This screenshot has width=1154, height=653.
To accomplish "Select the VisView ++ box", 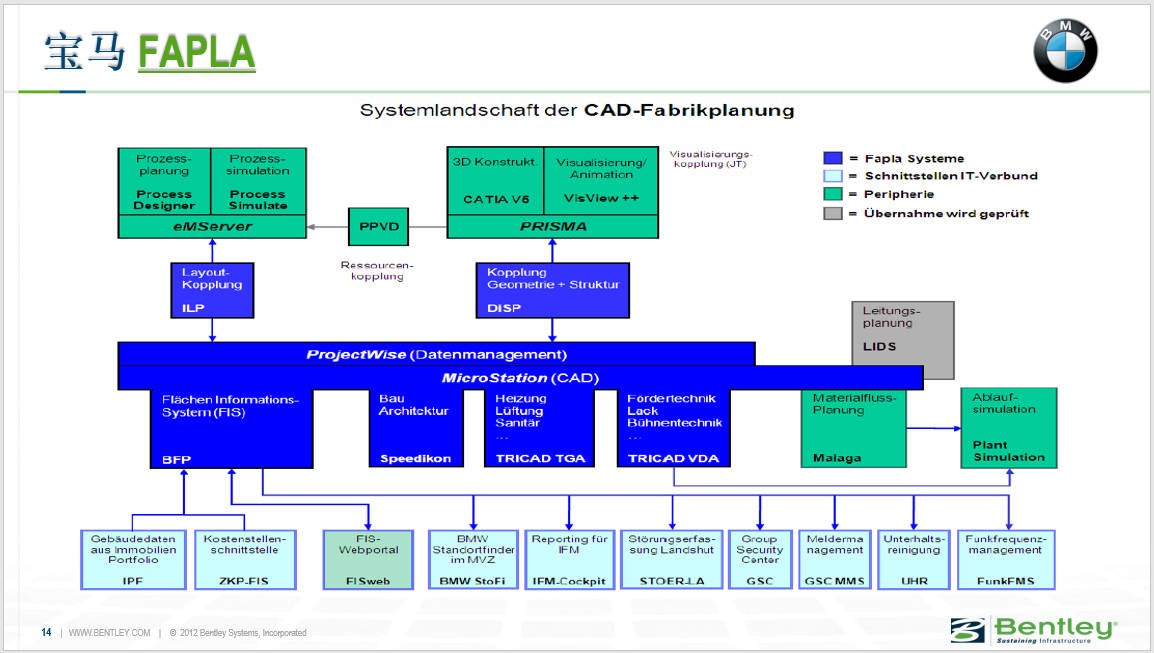I will 601,181.
